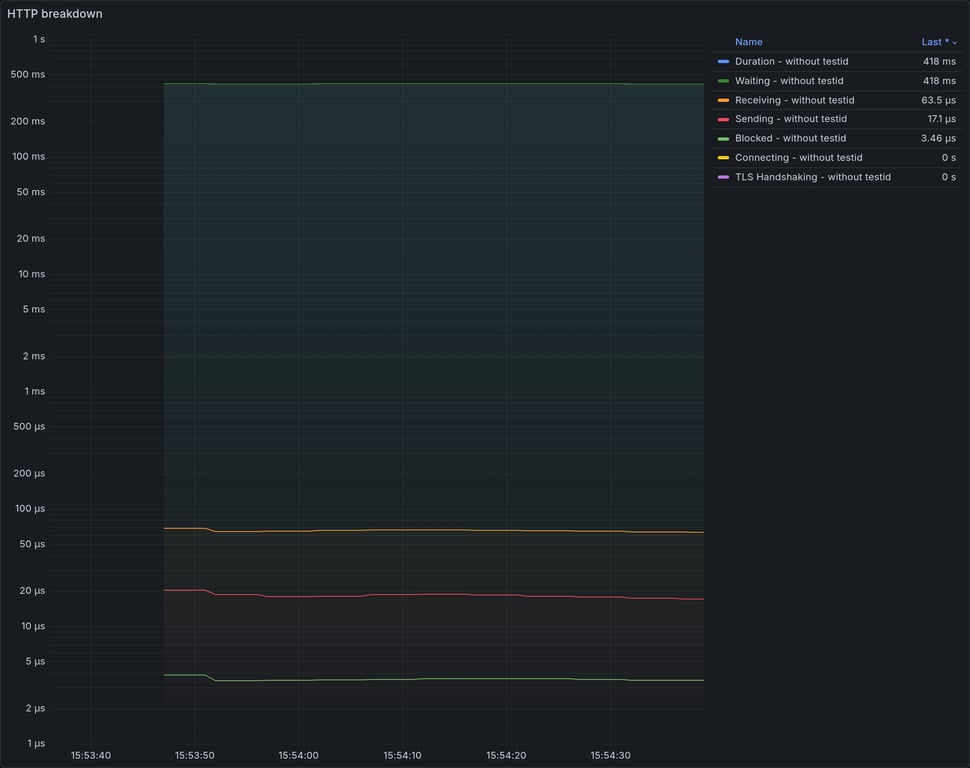The width and height of the screenshot is (970, 768).
Task: Open the HTTP breakdown panel menu
Action: tap(55, 13)
